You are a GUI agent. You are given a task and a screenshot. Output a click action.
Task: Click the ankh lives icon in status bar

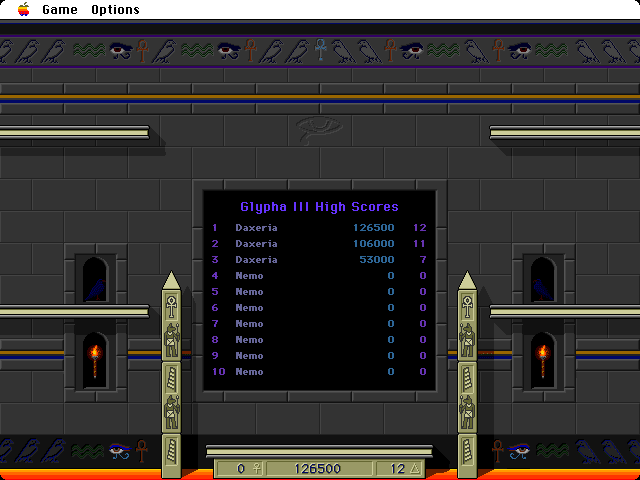[257, 468]
